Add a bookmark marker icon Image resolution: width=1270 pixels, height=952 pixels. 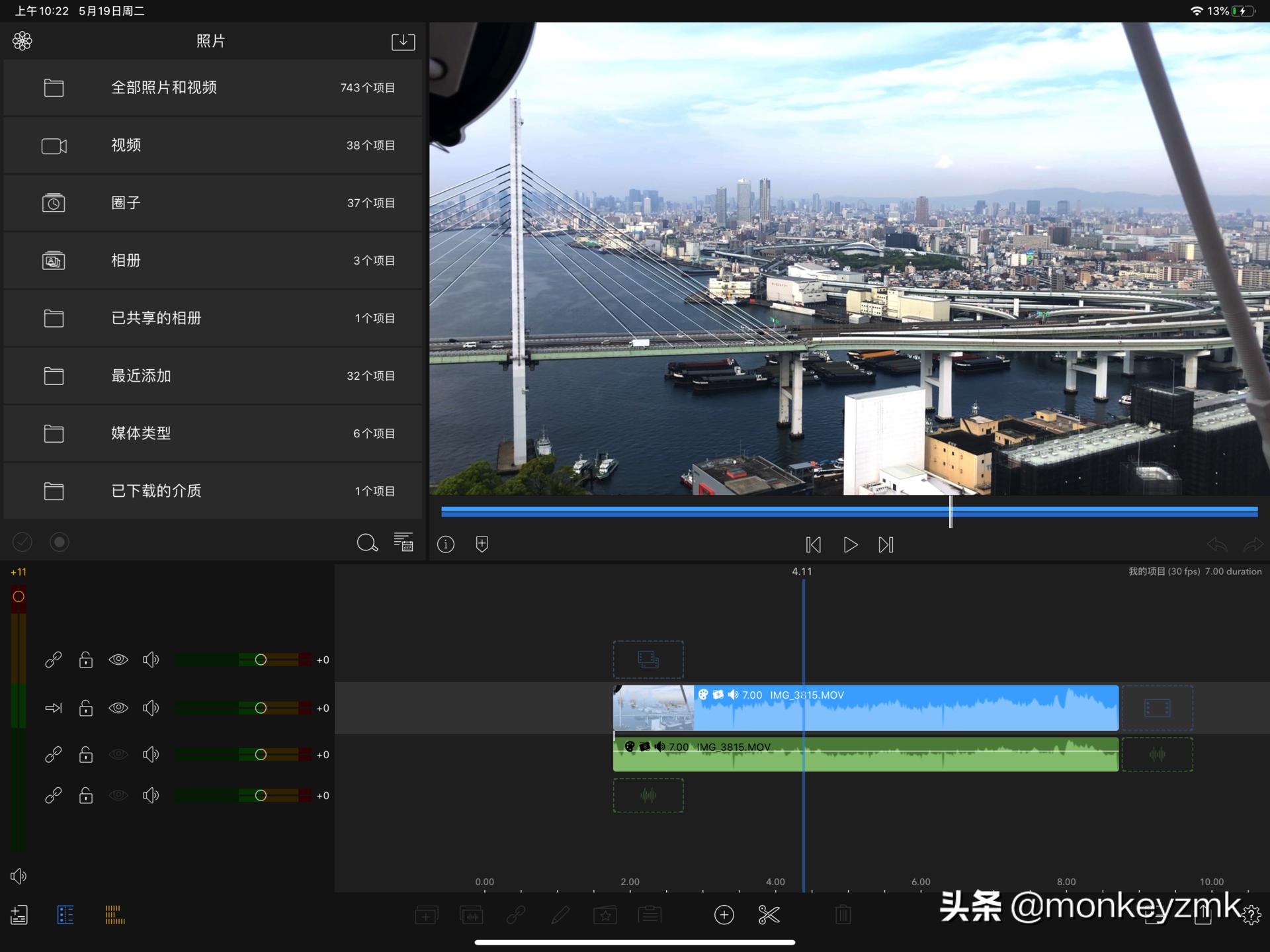pyautogui.click(x=482, y=544)
